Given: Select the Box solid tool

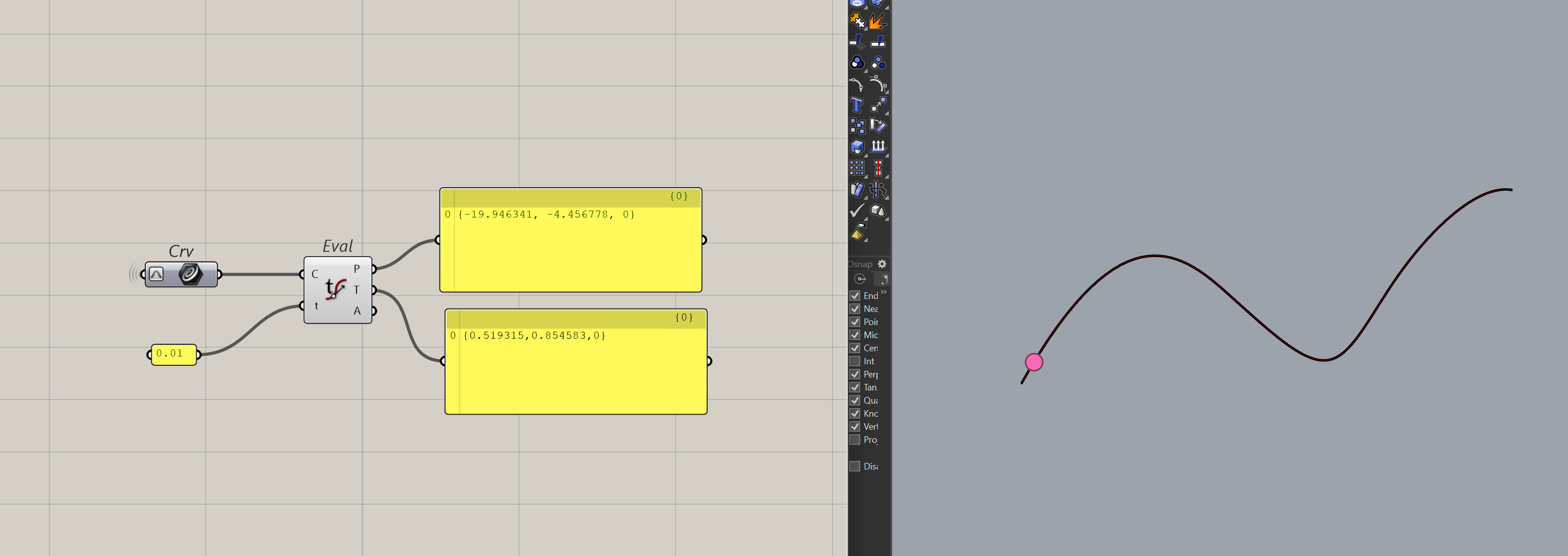Looking at the screenshot, I should coord(857,147).
